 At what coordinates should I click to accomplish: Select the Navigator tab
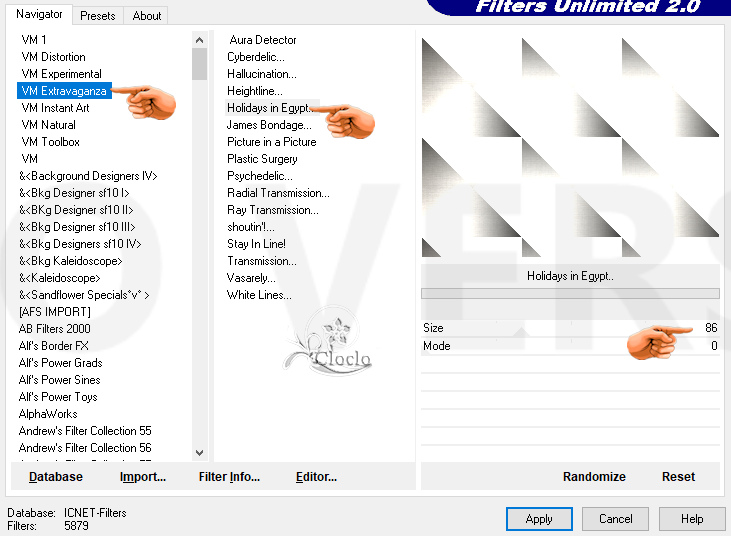pos(39,14)
